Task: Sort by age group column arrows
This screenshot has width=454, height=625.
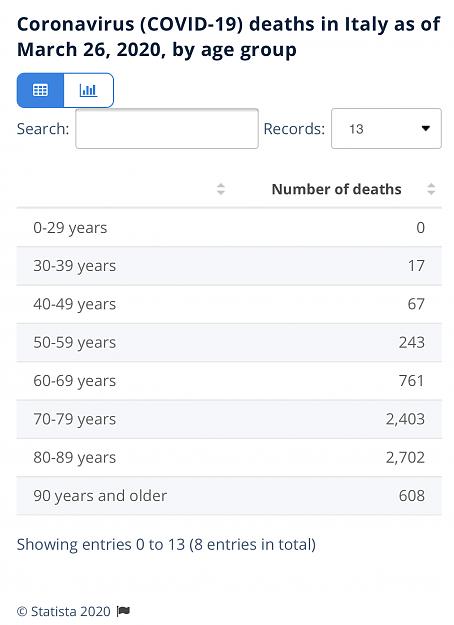Action: (x=221, y=189)
